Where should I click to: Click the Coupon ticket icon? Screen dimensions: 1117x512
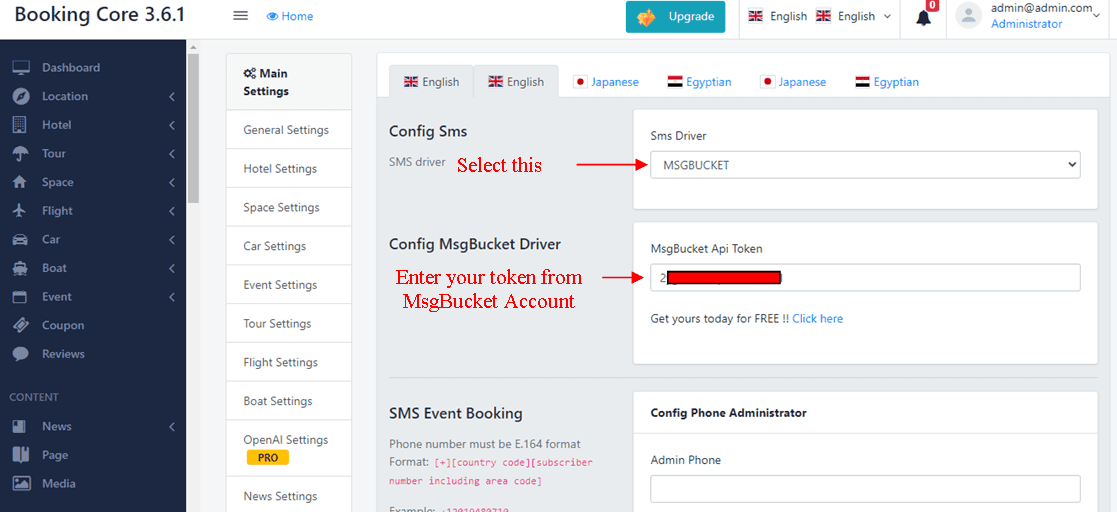click(x=20, y=325)
